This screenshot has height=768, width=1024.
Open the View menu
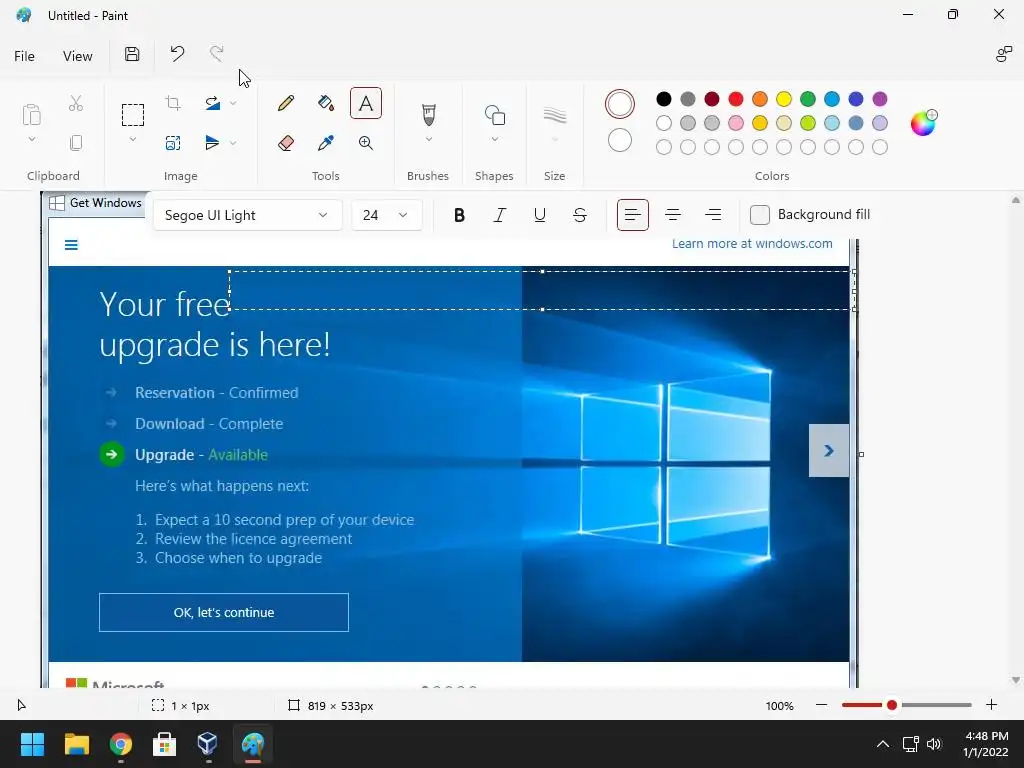pos(78,56)
